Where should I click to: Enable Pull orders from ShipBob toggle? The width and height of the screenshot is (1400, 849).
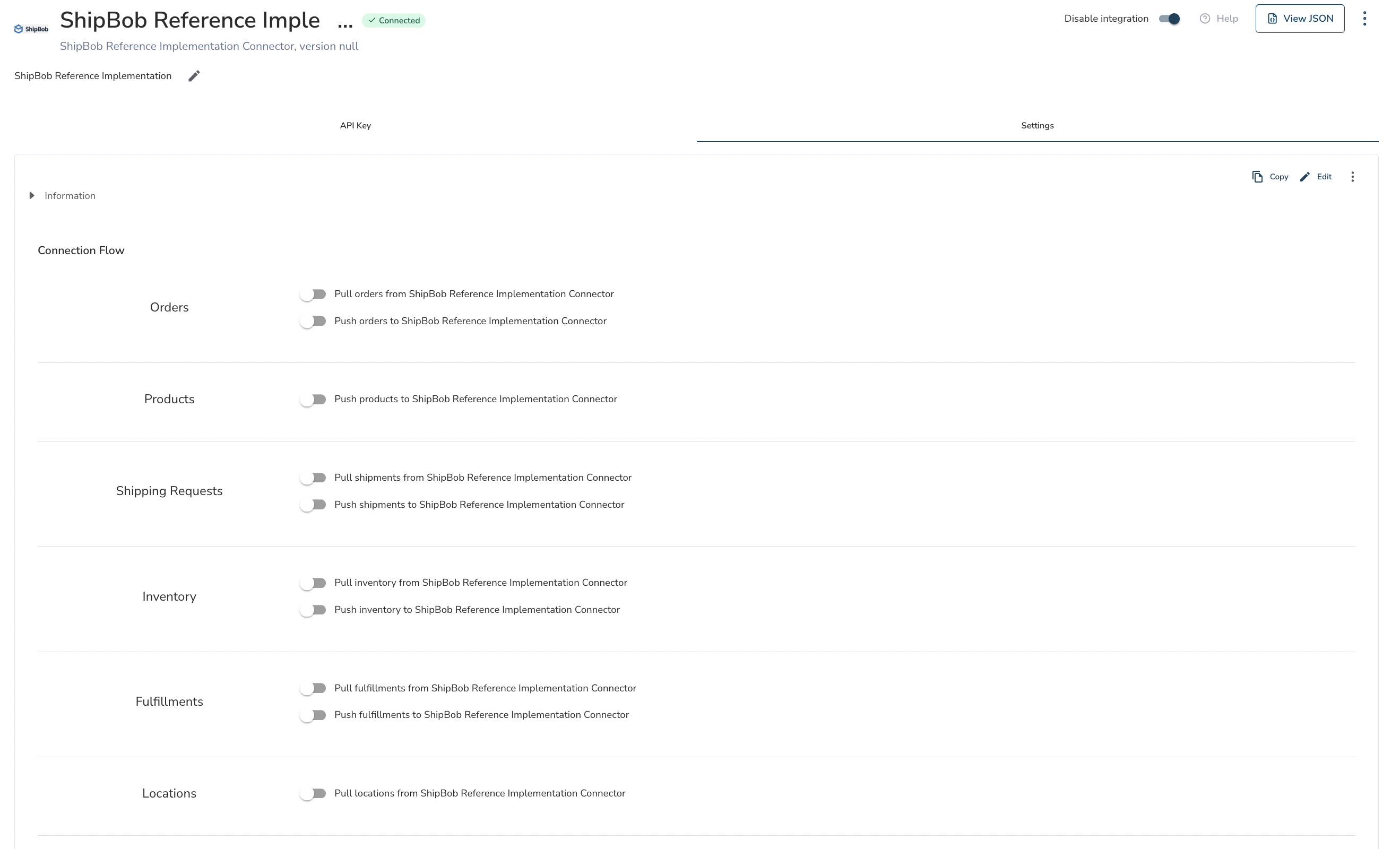pos(313,294)
